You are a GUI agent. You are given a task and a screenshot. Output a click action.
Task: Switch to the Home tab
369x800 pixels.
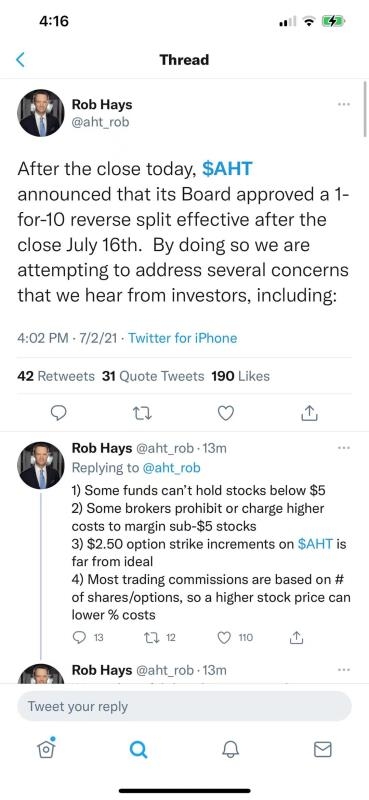coord(45,748)
